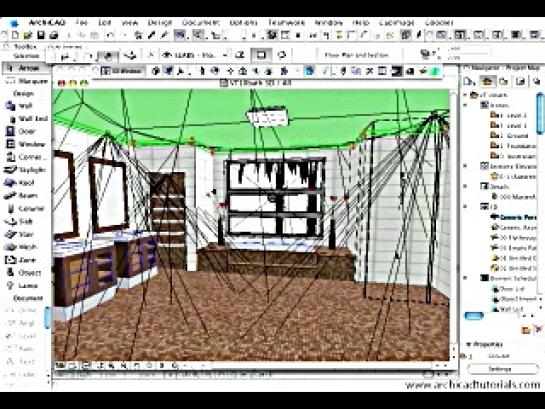Screen dimensions: 545x409
Task: Select the Door tool
Action: coord(21,131)
